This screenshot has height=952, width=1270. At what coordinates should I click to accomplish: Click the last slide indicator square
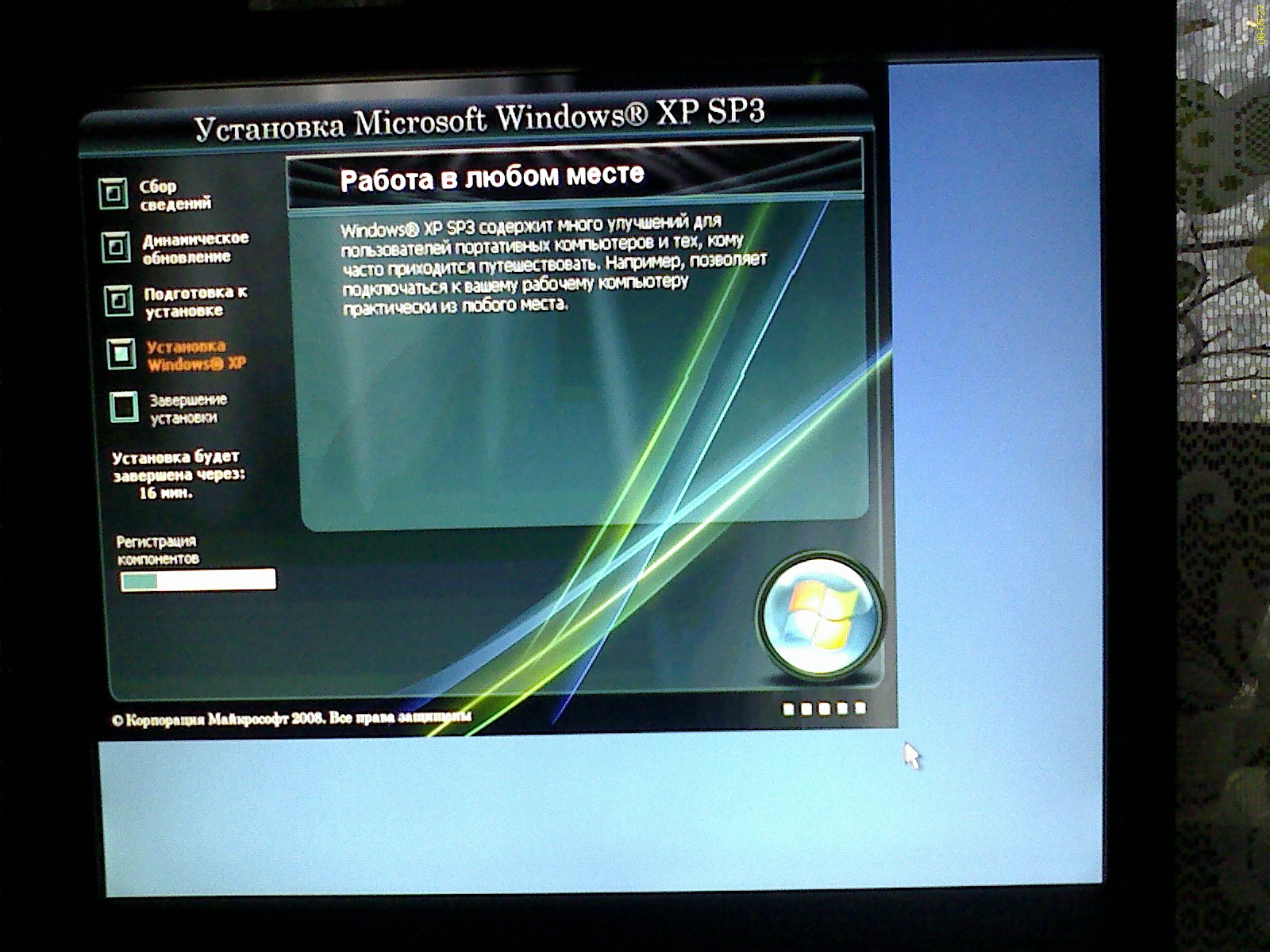pos(860,708)
